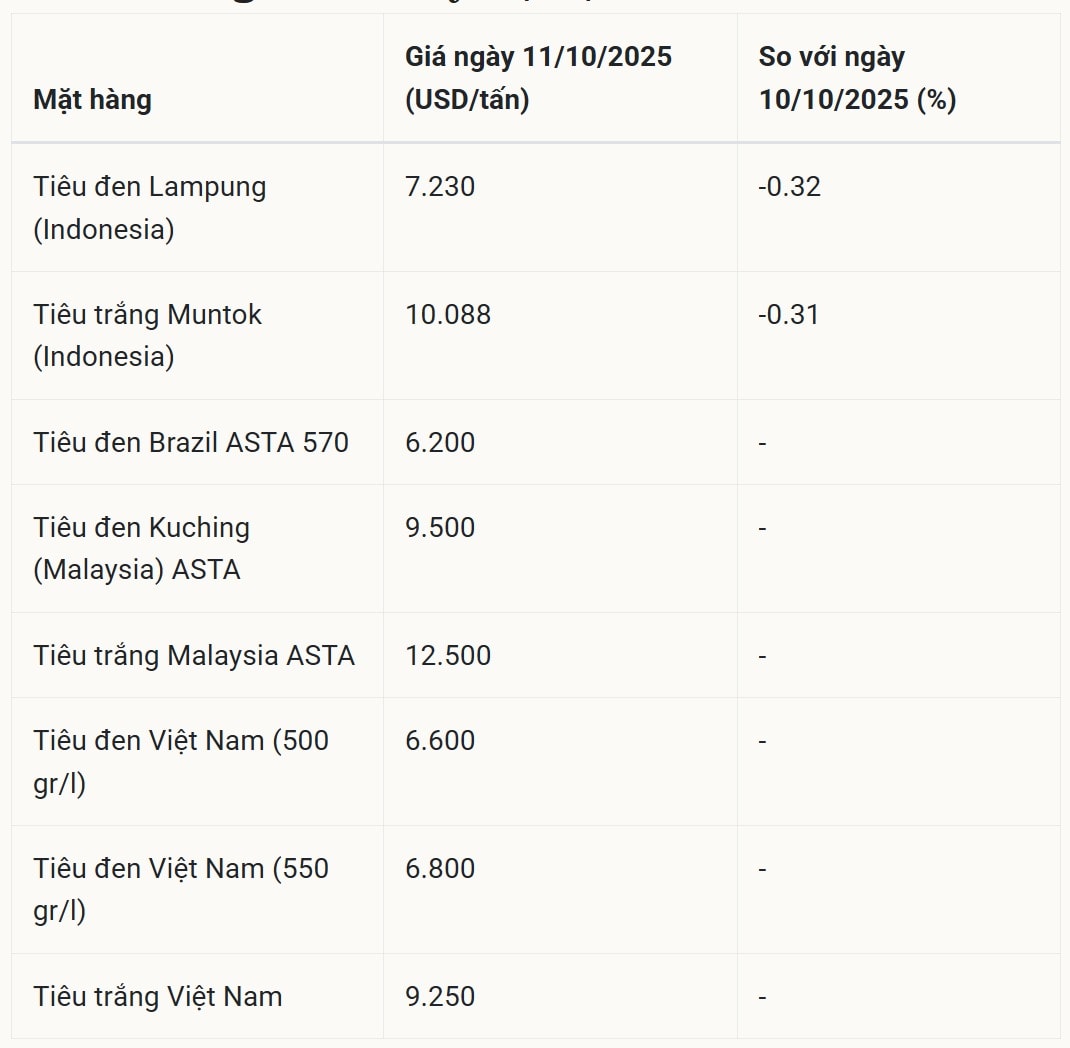Click the 6.600 price value
The width and height of the screenshot is (1070, 1048).
(440, 741)
